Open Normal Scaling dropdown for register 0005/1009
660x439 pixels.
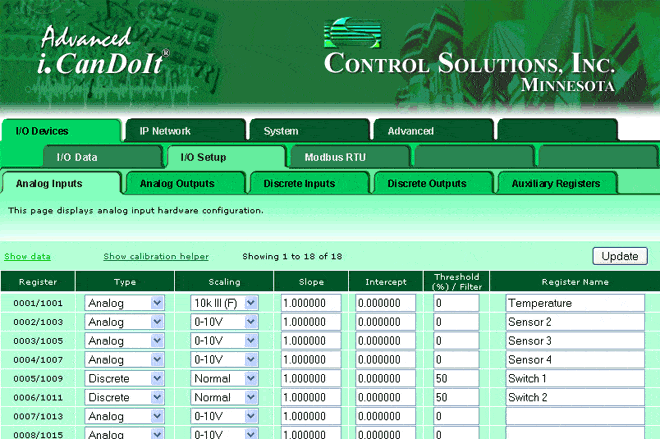coord(224,378)
